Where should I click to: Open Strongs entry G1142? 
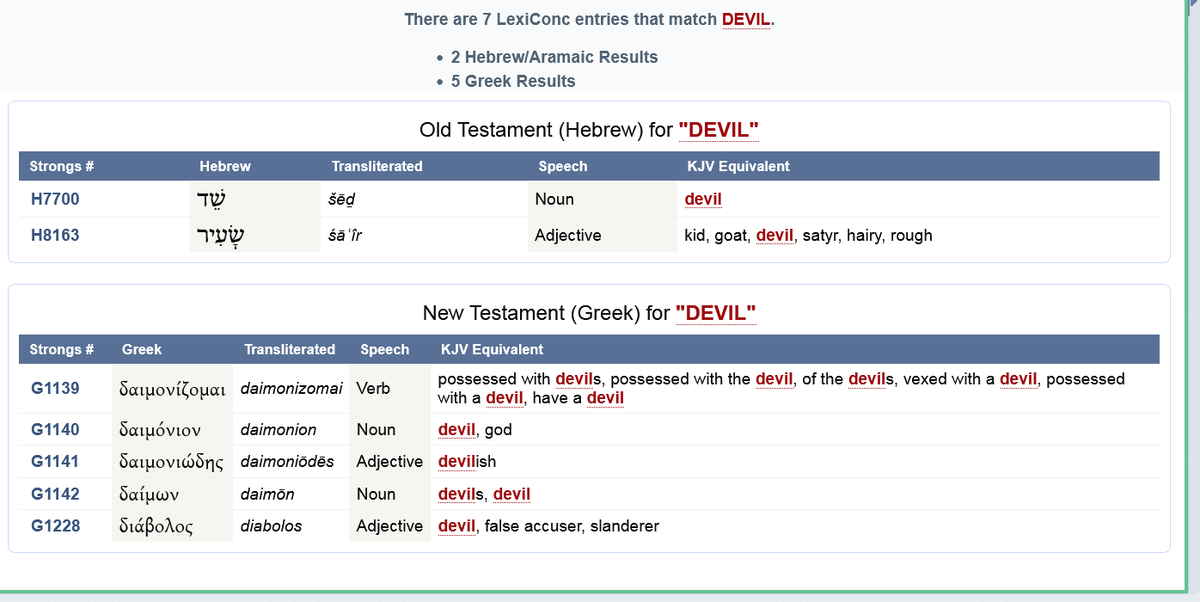[x=55, y=493]
